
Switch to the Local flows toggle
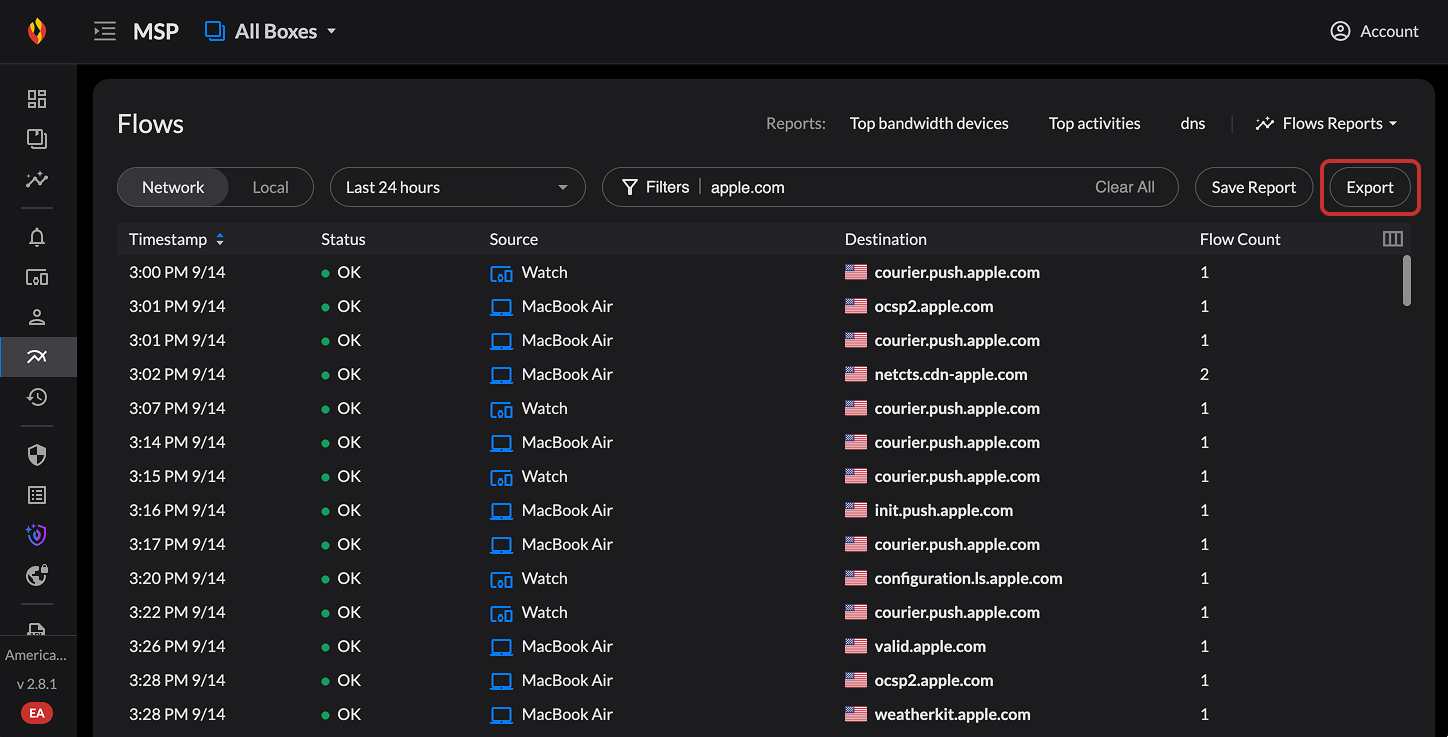(x=270, y=187)
